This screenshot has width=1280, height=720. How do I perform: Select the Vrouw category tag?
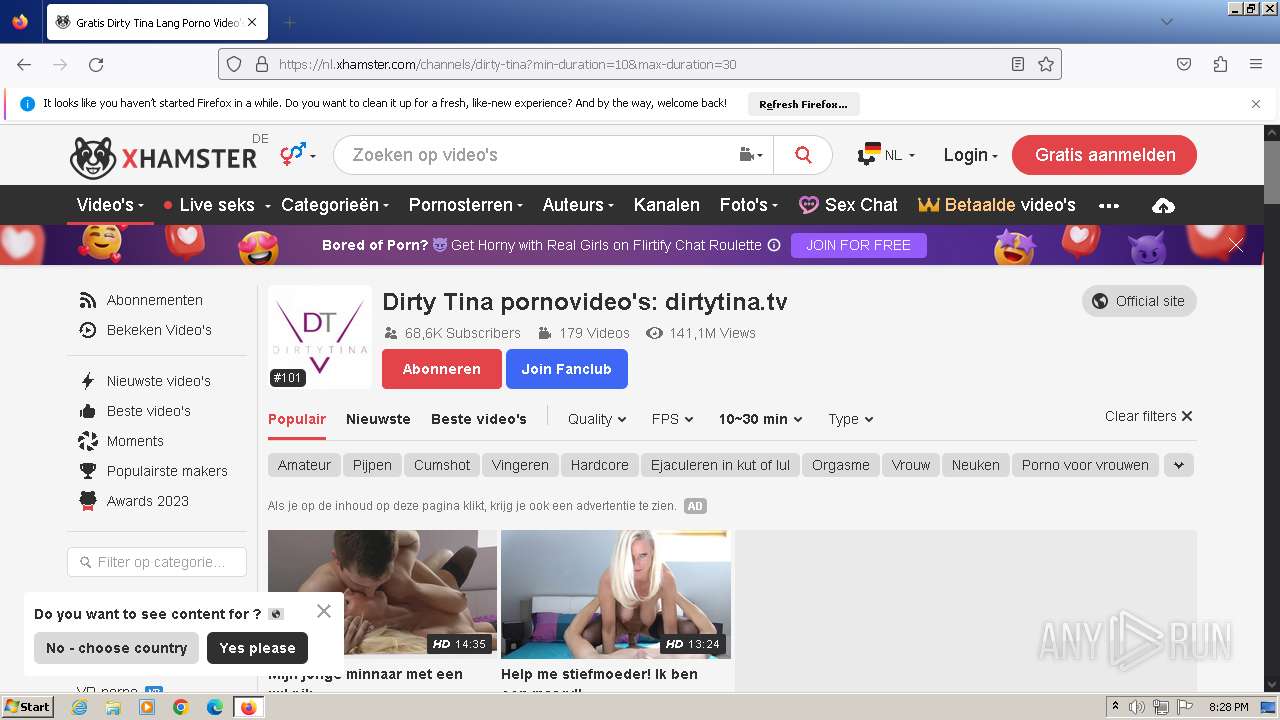coord(911,465)
